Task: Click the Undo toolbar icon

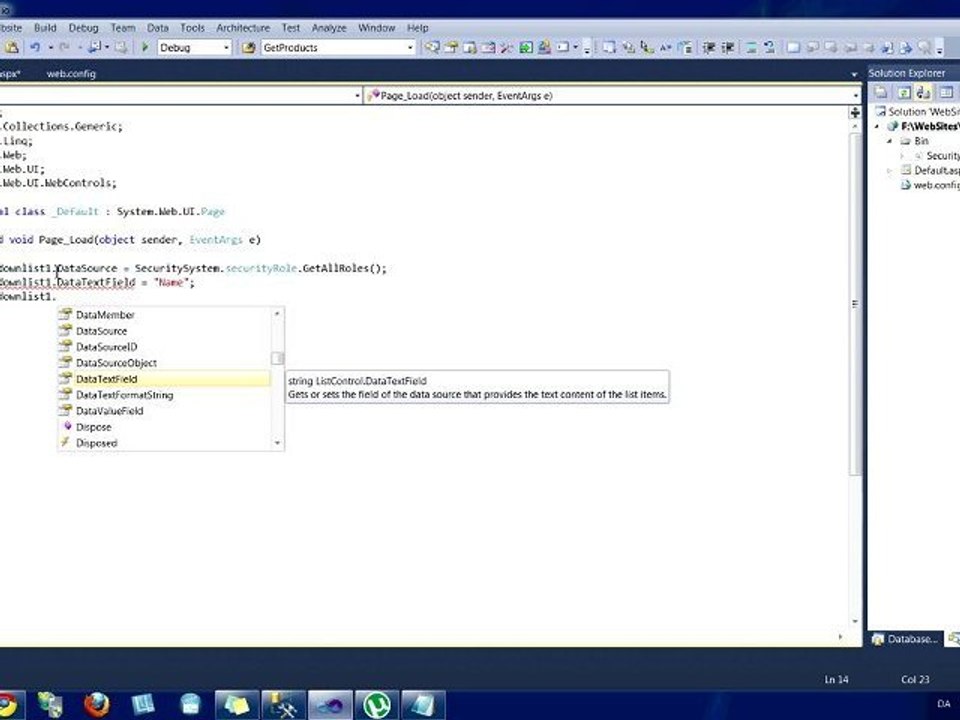Action: point(35,47)
